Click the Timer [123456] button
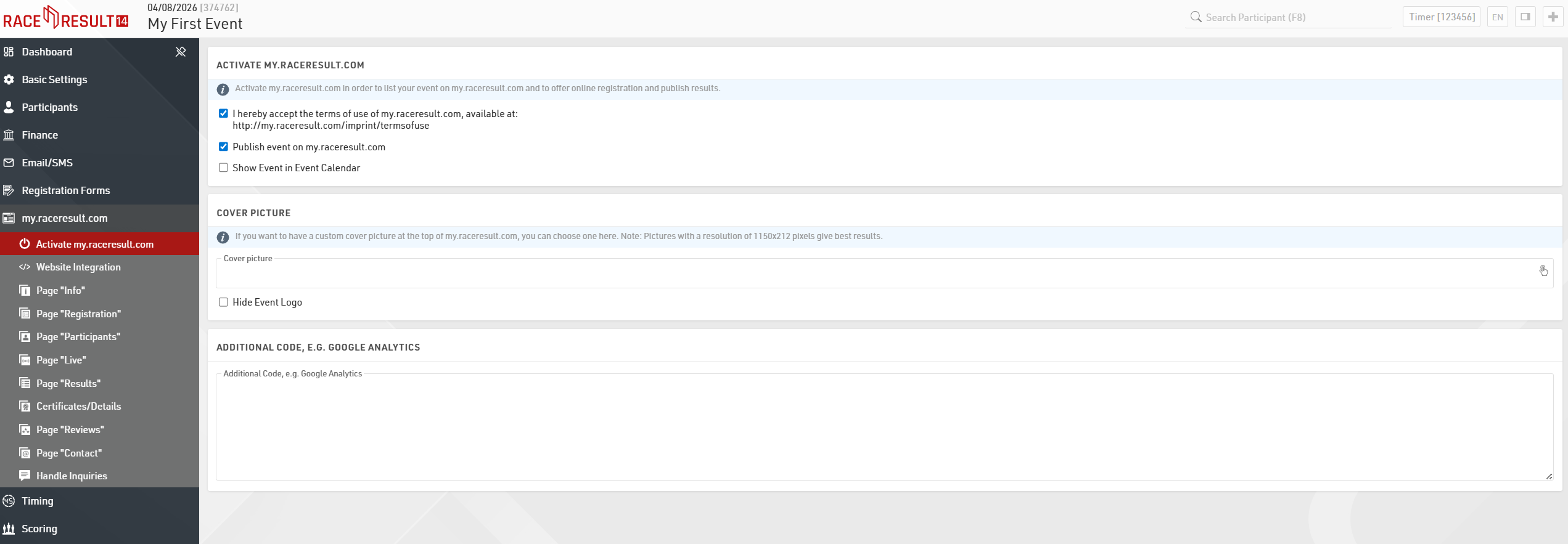The height and width of the screenshot is (544, 1568). pos(1441,17)
